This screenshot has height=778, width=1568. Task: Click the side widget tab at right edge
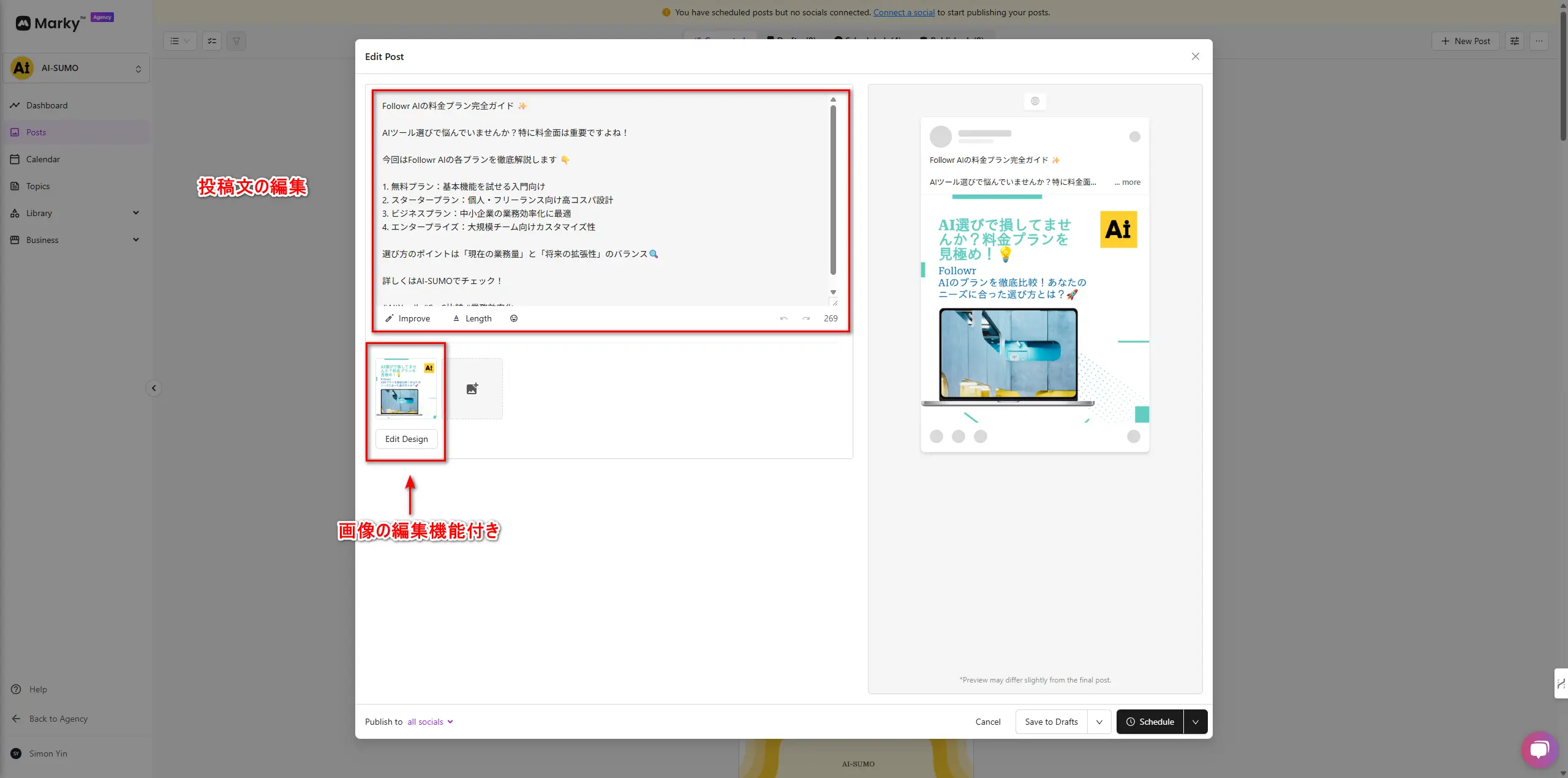1561,684
